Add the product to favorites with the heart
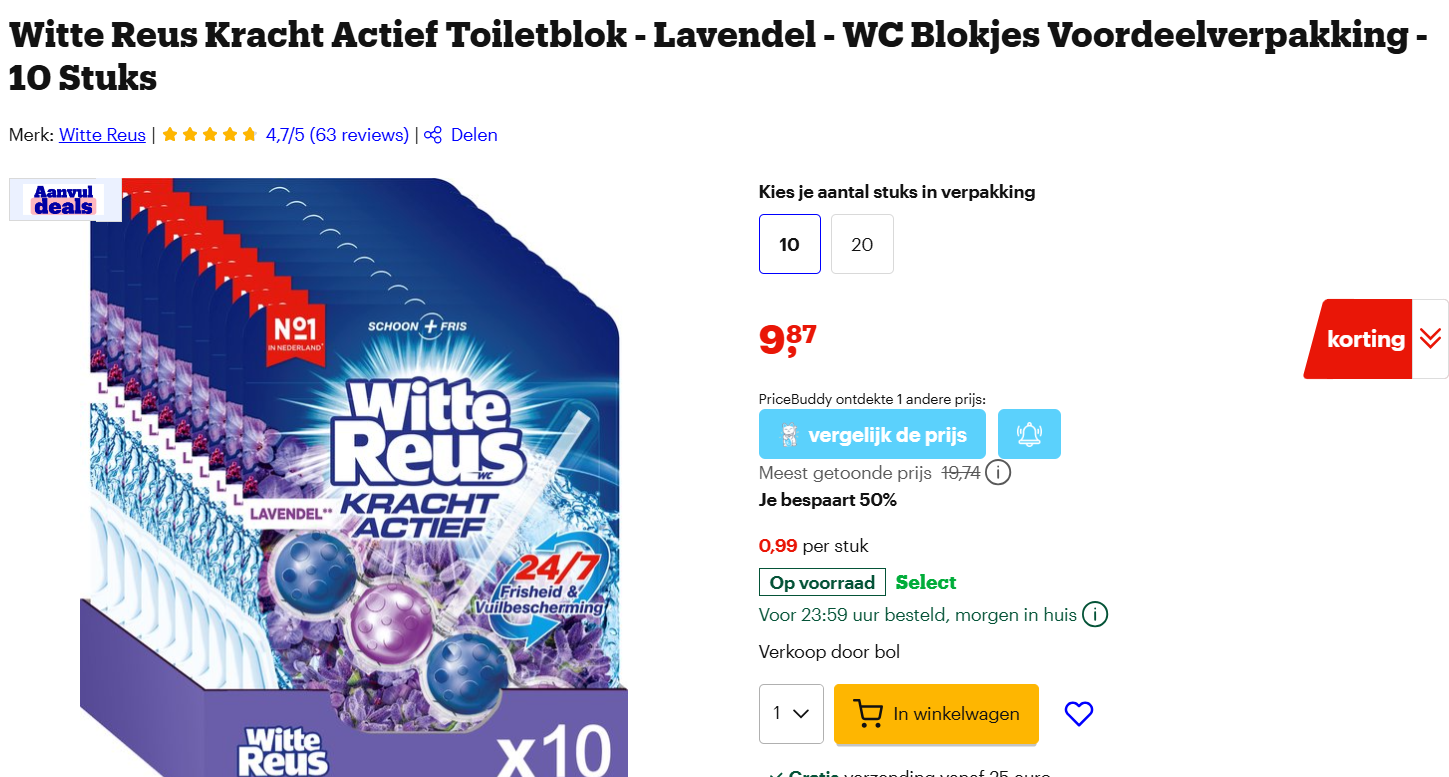Viewport: 1449px width, 777px height. [x=1078, y=713]
